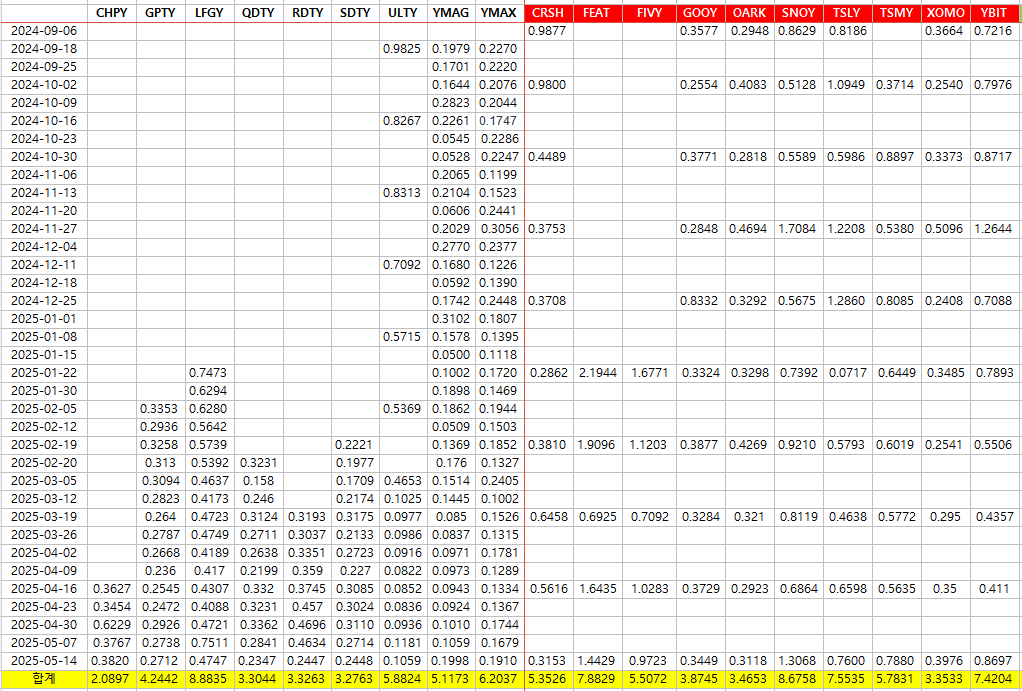Screen dimensions: 1022x691
Task: Select the CHPY column header
Action: tap(111, 13)
